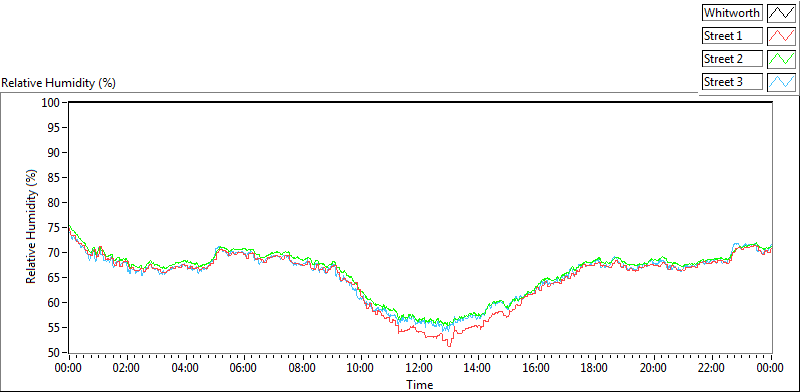Select the Street 1 legend label
Viewport: 800px width, 392px height.
coord(732,36)
